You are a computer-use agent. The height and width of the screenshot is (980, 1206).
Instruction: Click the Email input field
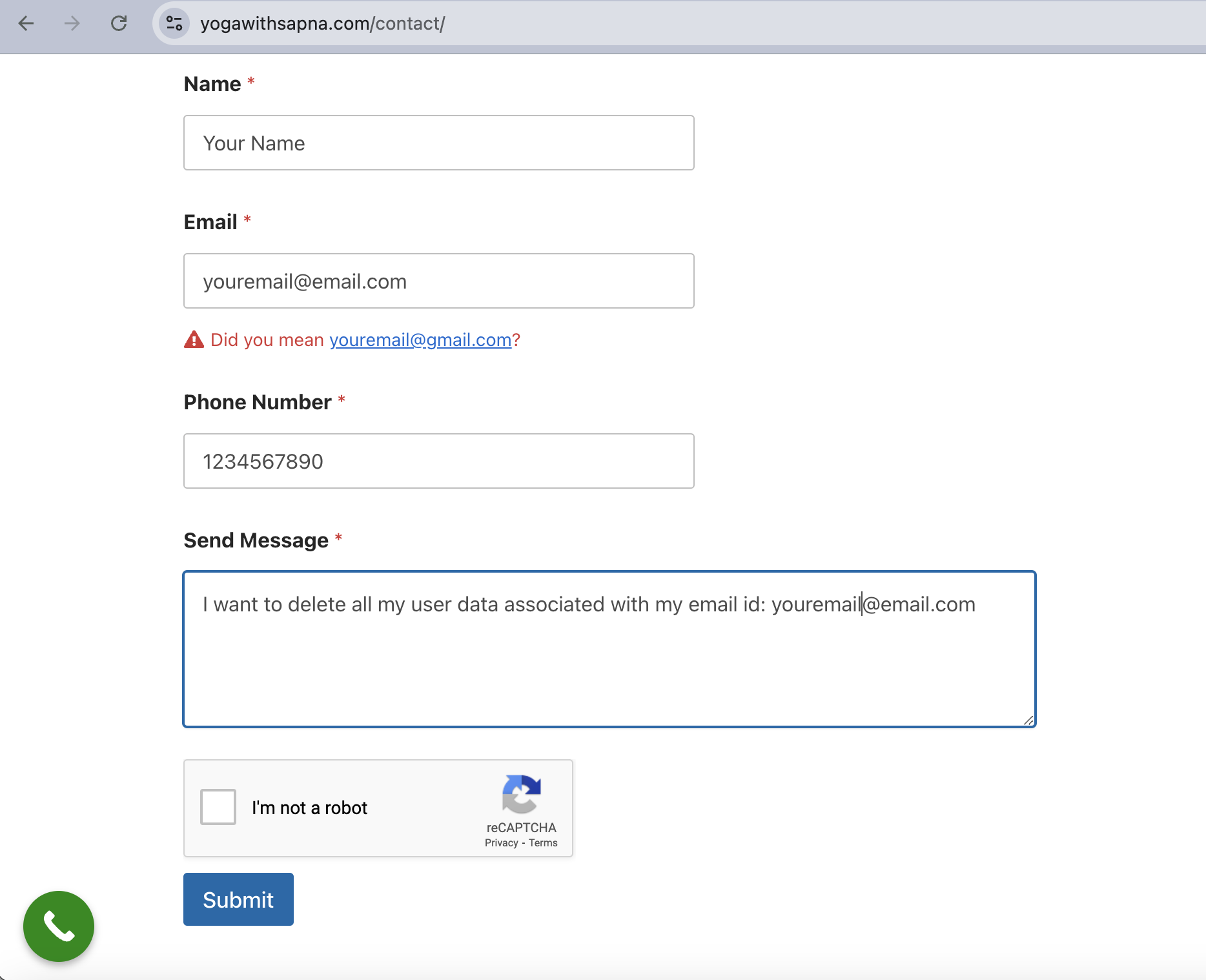439,281
